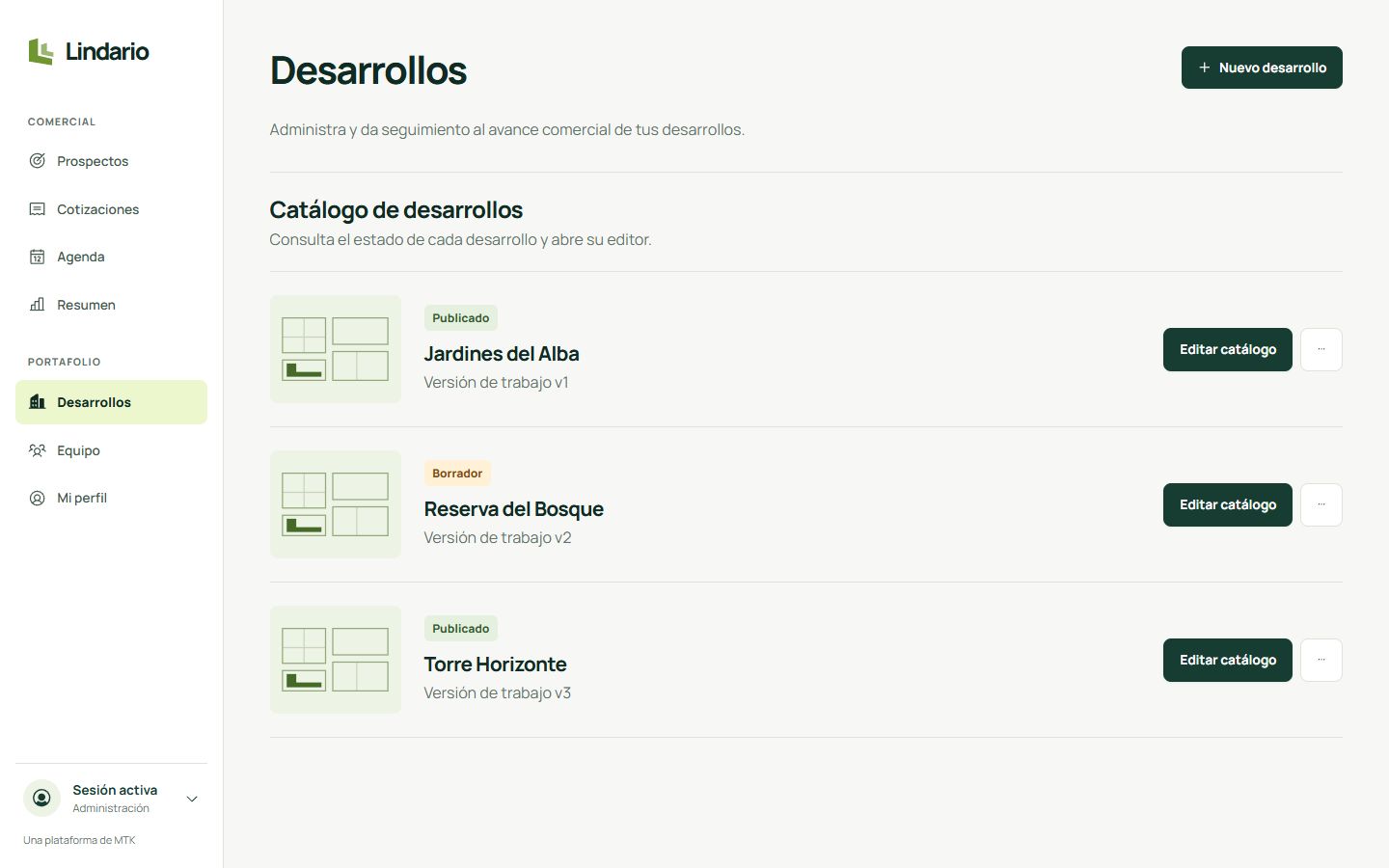
Task: Navigate to Agenda
Action: coord(111,257)
